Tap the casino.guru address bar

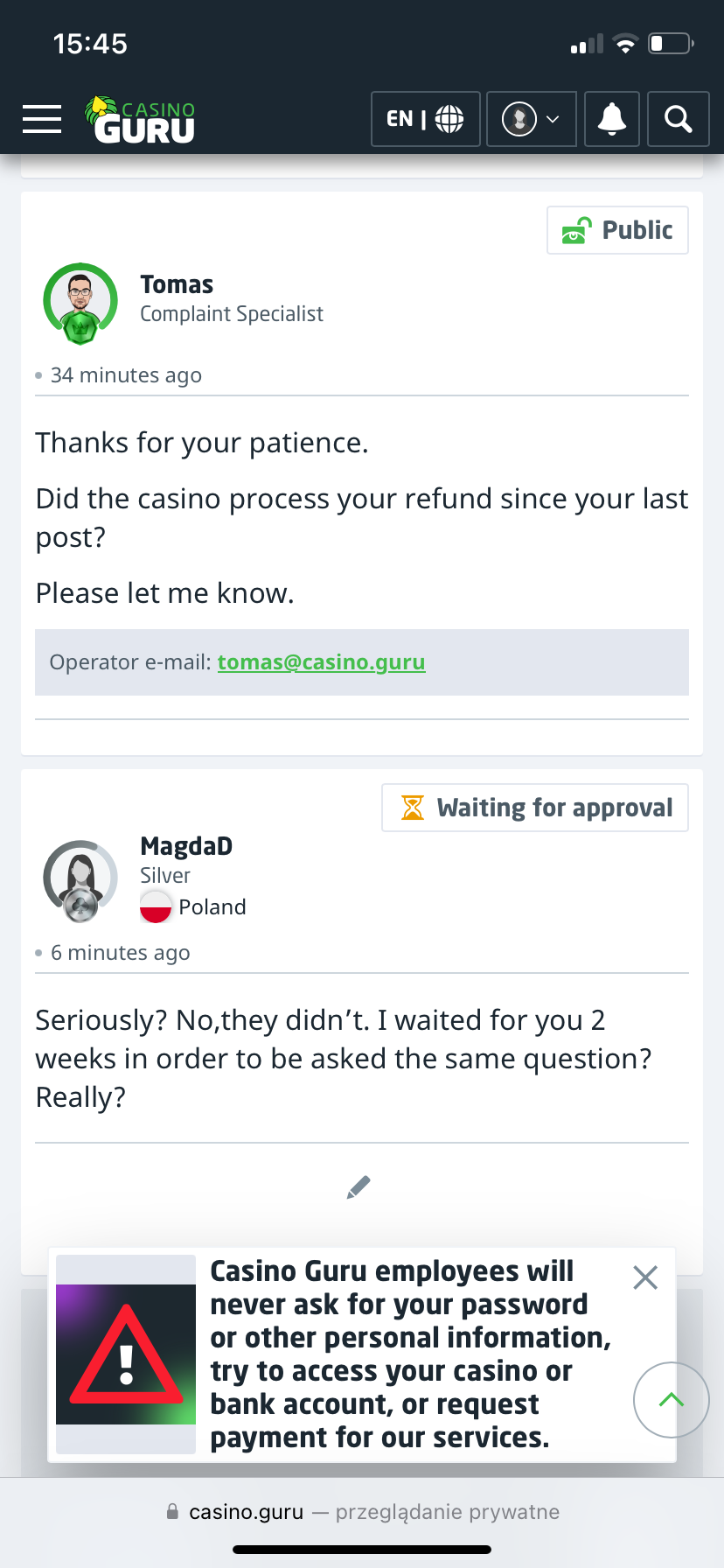click(362, 1511)
